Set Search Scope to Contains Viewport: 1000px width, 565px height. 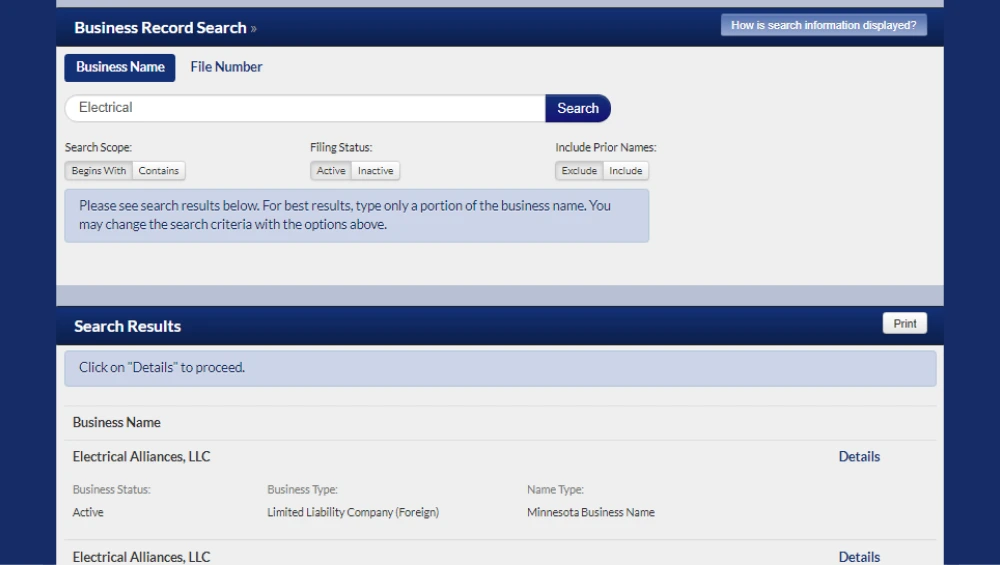tap(159, 171)
